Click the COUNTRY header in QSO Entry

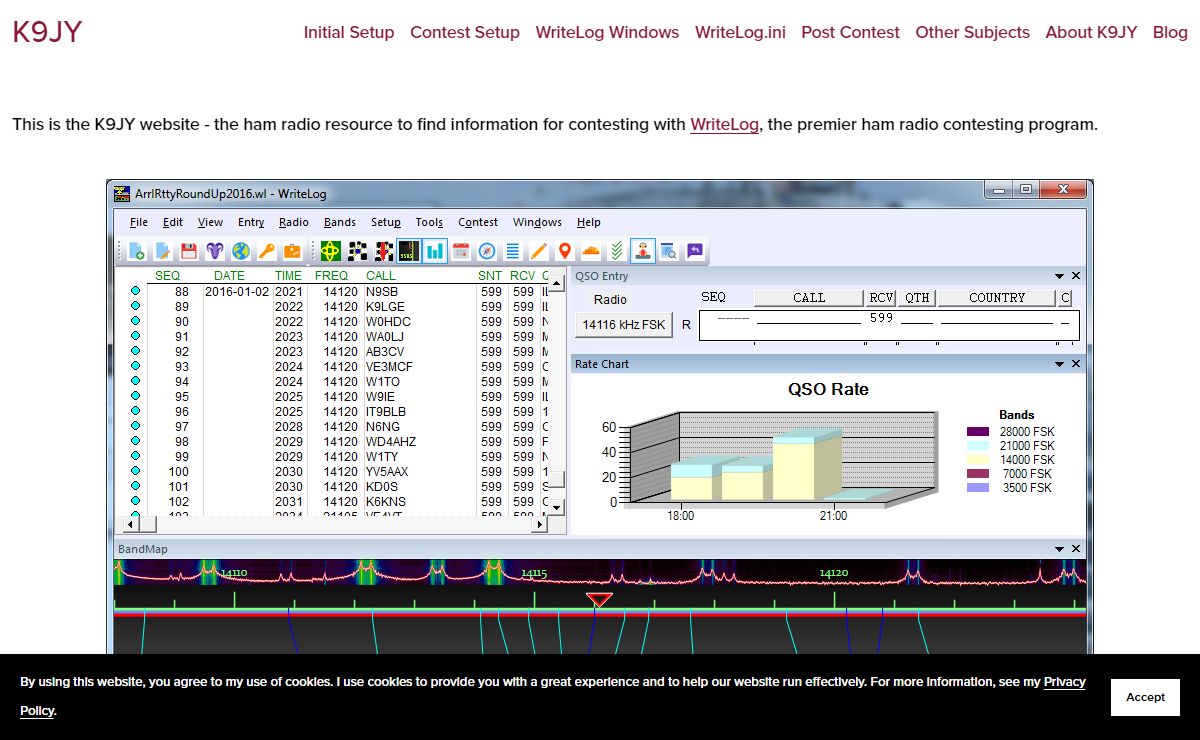click(997, 297)
